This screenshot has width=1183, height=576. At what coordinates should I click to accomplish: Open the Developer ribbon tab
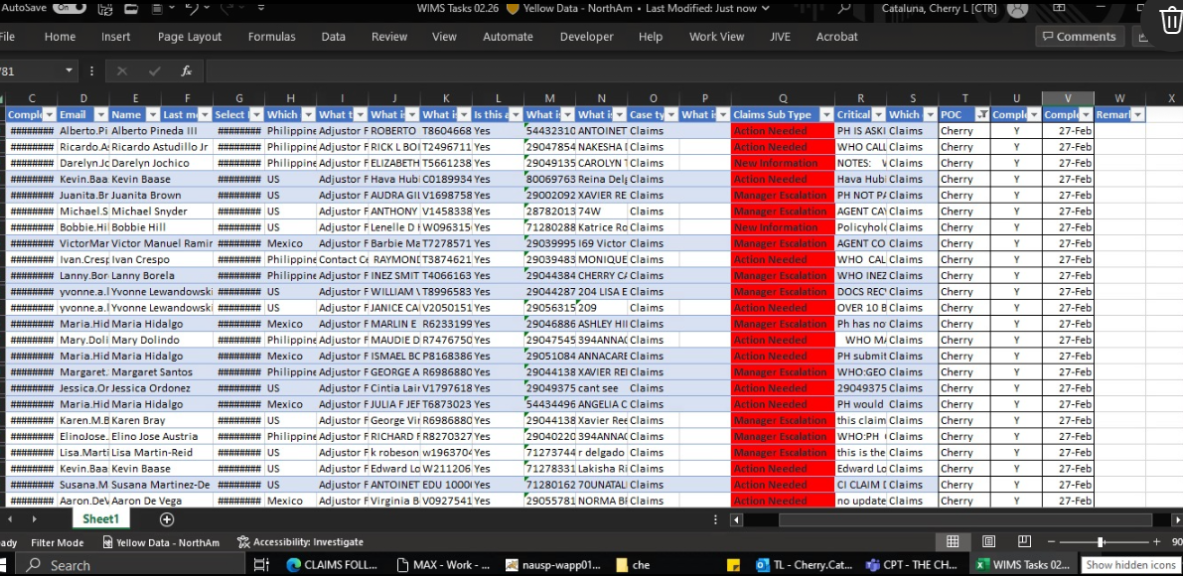click(x=587, y=36)
